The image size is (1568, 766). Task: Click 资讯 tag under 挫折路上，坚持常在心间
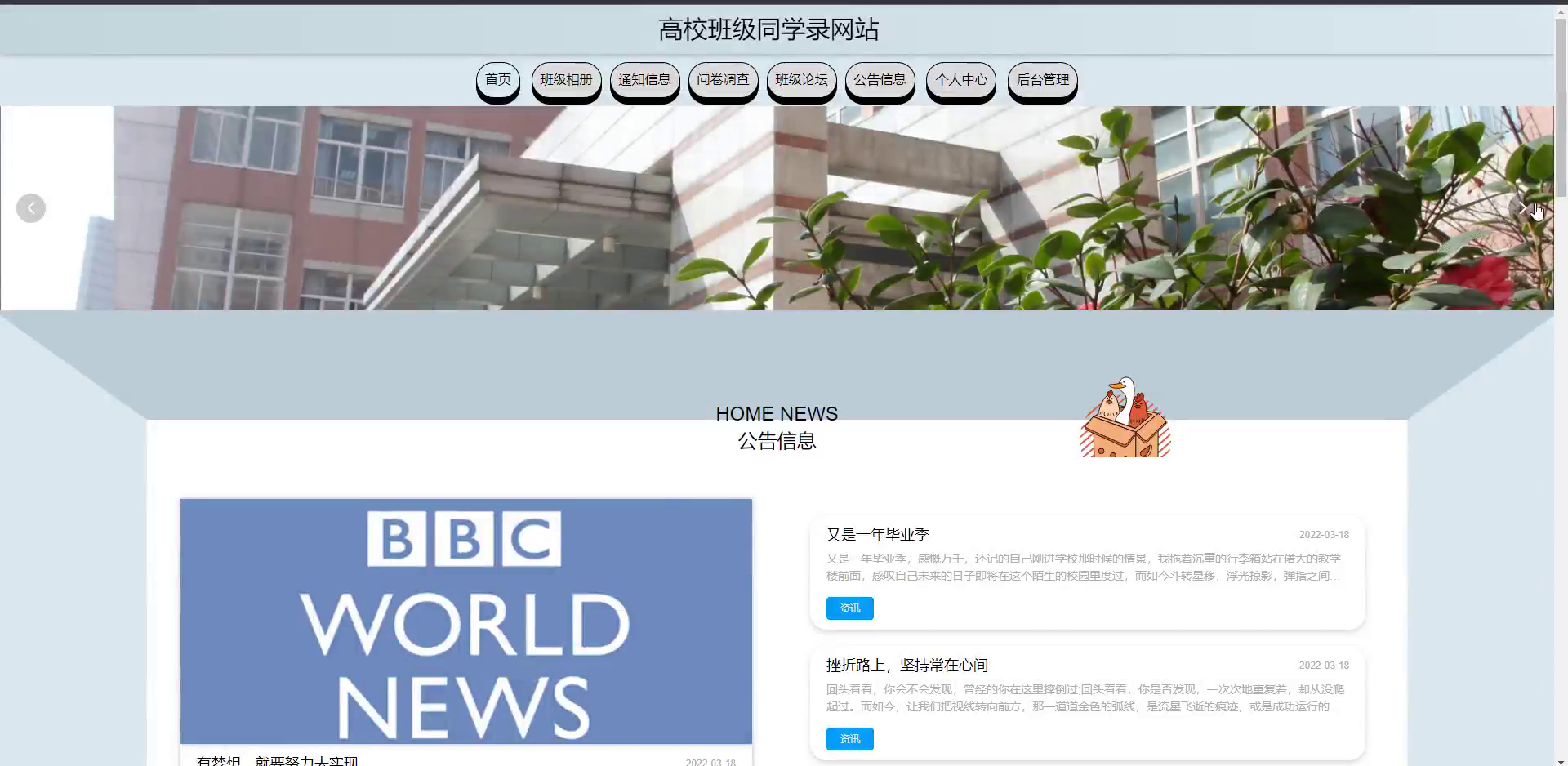(x=850, y=739)
